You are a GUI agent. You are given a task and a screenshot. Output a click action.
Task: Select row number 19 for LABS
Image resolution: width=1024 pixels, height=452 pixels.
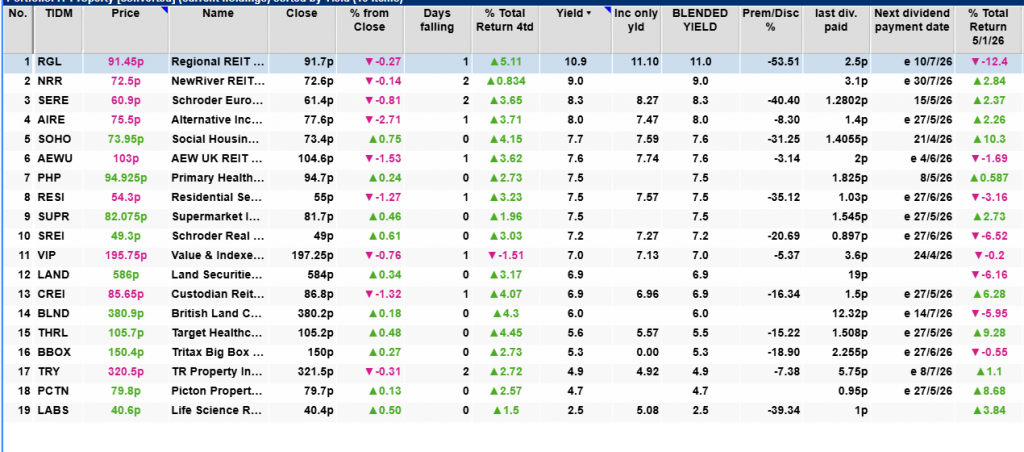pos(17,410)
